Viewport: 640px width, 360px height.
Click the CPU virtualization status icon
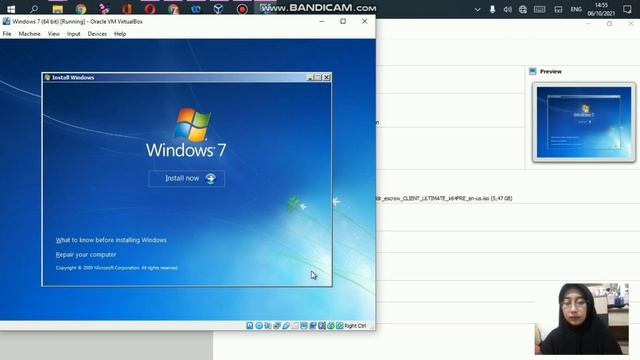322,326
